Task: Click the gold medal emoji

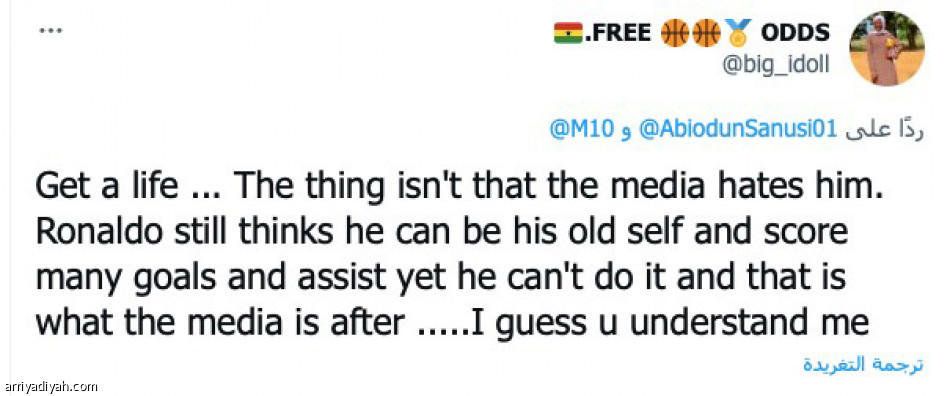Action: coord(739,32)
